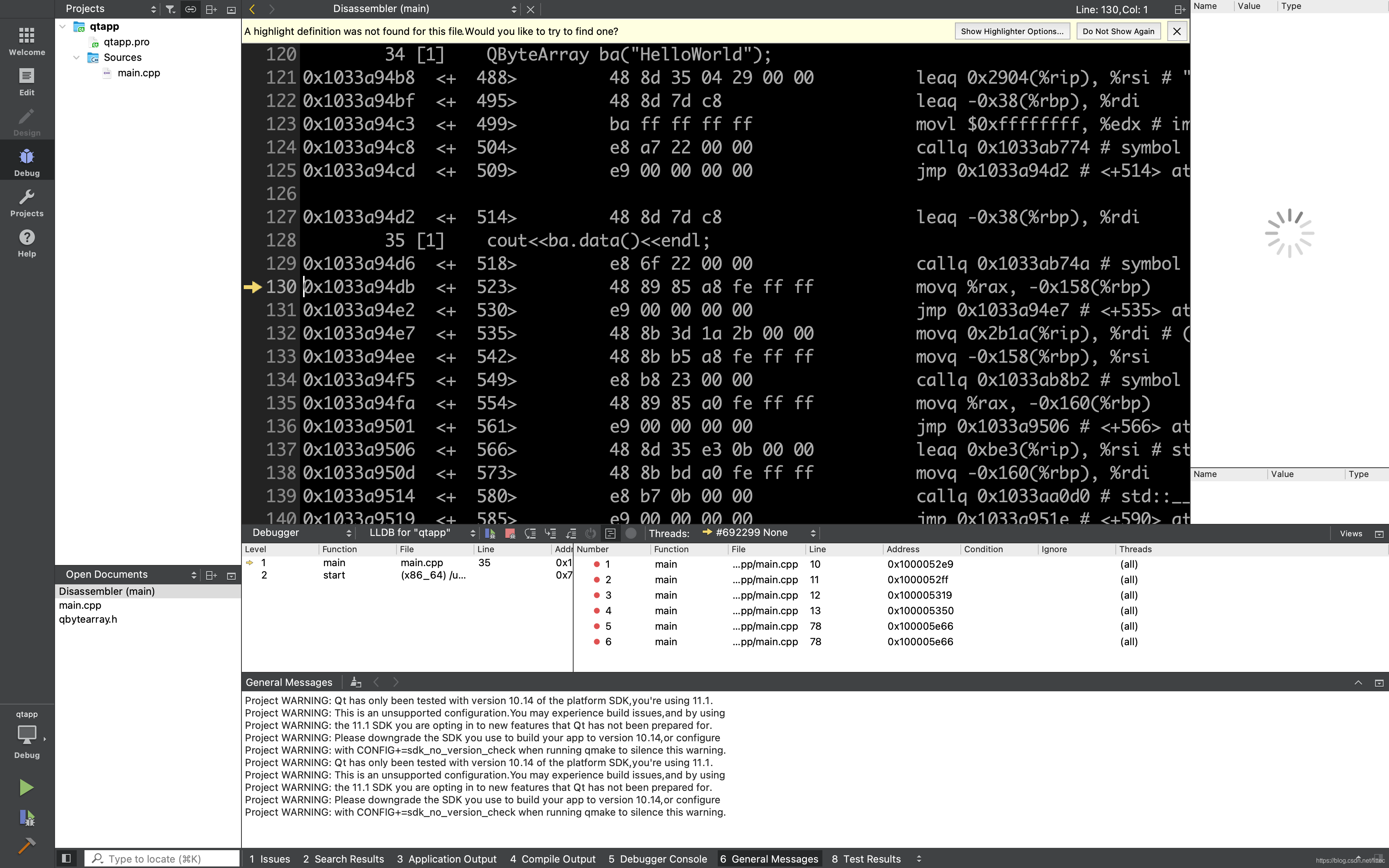Click the filter tree icon in Projects
Screen dimensions: 1389x868
click(171, 9)
